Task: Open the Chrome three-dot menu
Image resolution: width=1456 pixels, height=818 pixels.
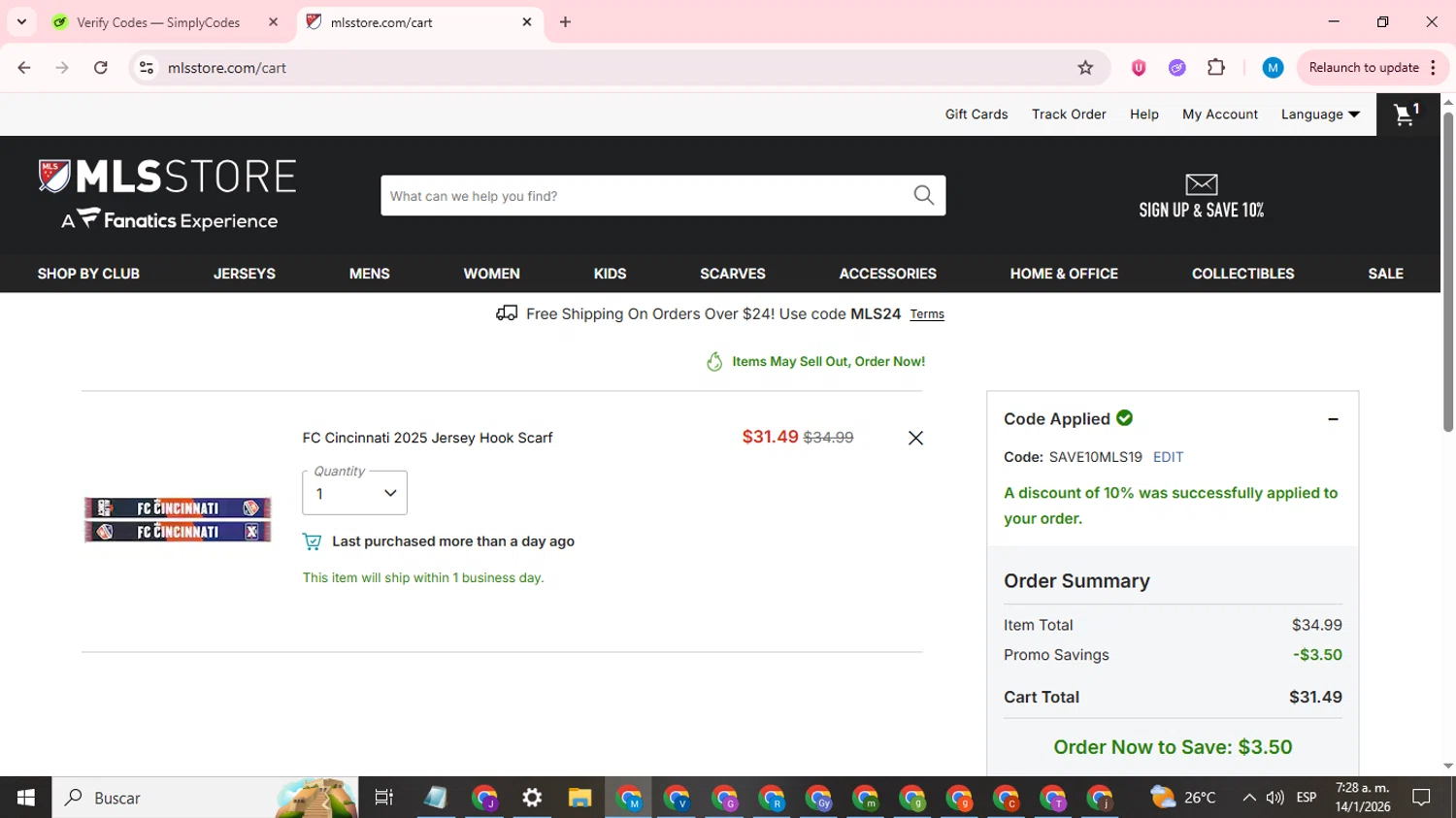Action: (x=1433, y=68)
